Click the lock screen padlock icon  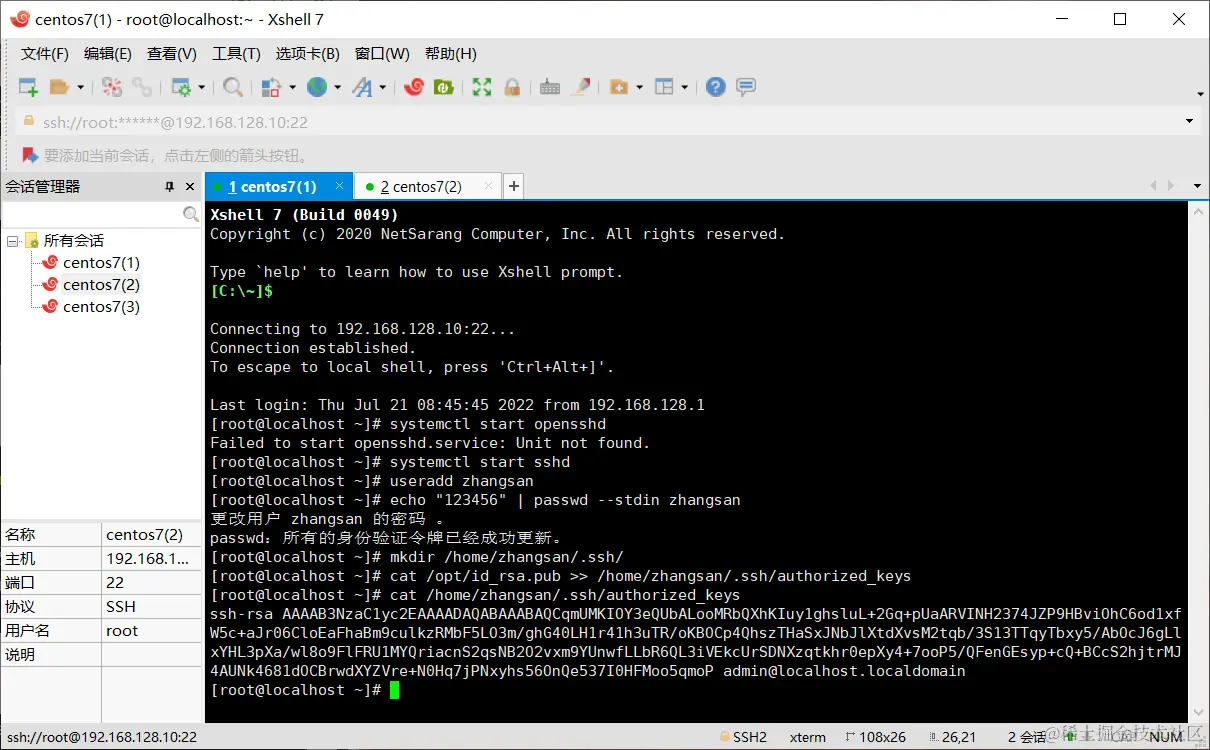tap(512, 88)
